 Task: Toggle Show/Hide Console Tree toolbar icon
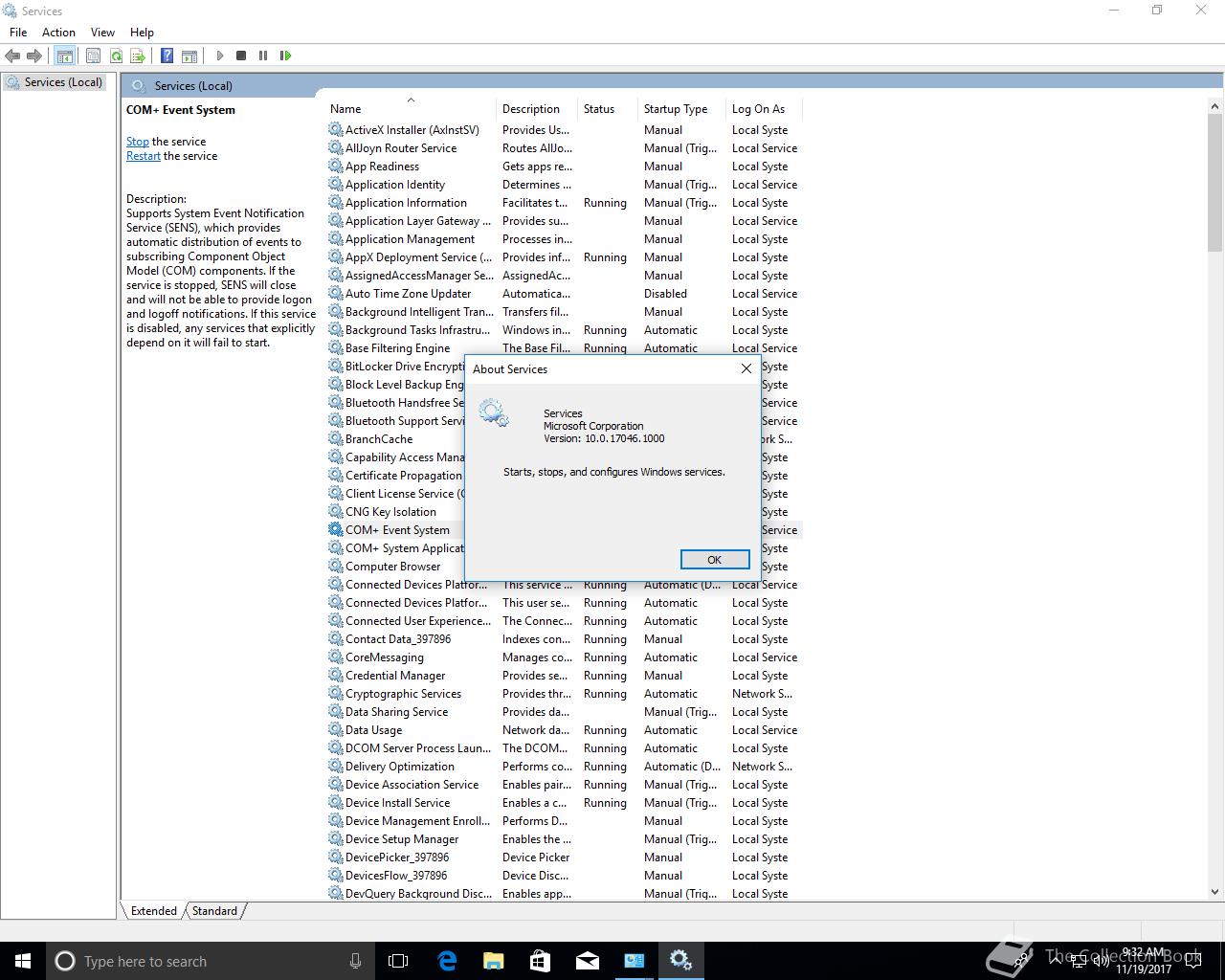65,56
